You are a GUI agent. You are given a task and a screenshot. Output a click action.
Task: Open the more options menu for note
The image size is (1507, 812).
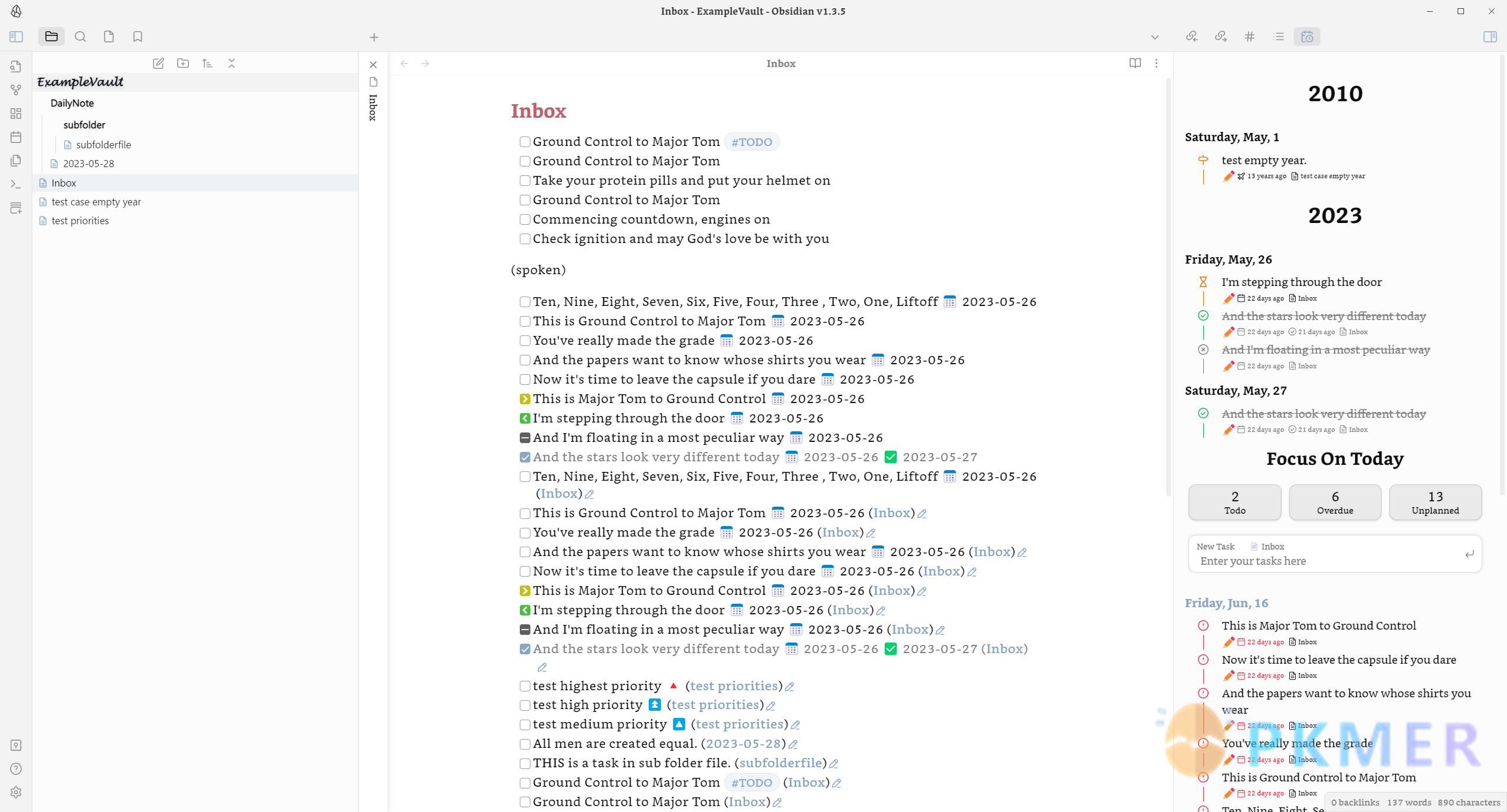1156,63
